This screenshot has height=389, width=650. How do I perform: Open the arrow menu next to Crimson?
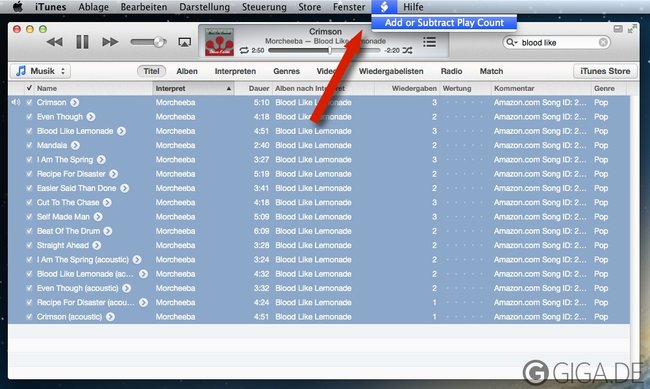(75, 102)
